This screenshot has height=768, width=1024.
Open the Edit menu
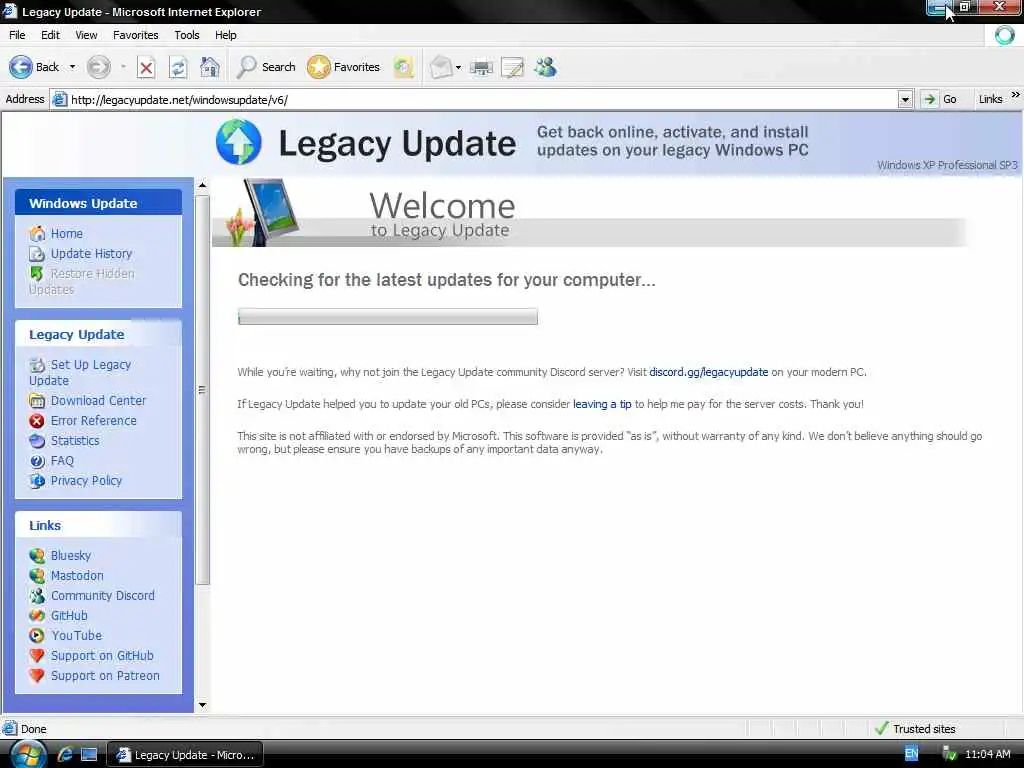[50, 35]
